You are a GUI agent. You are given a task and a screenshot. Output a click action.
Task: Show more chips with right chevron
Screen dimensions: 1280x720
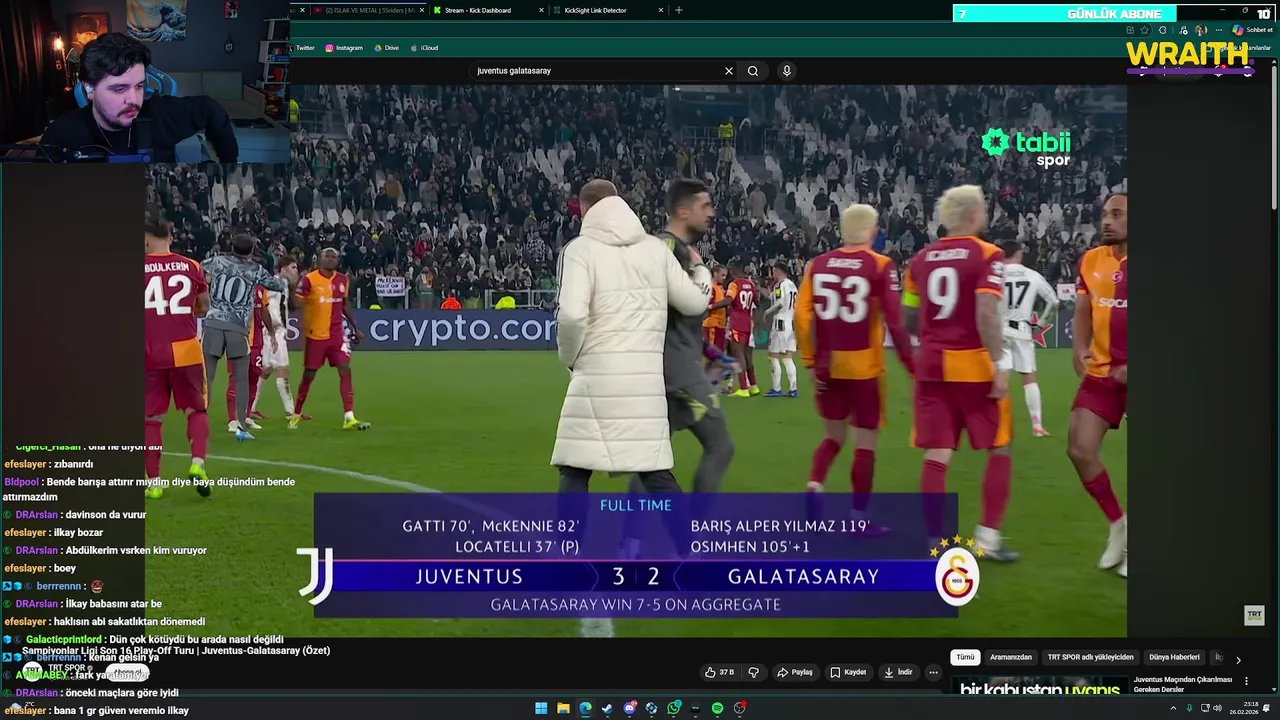[1238, 660]
